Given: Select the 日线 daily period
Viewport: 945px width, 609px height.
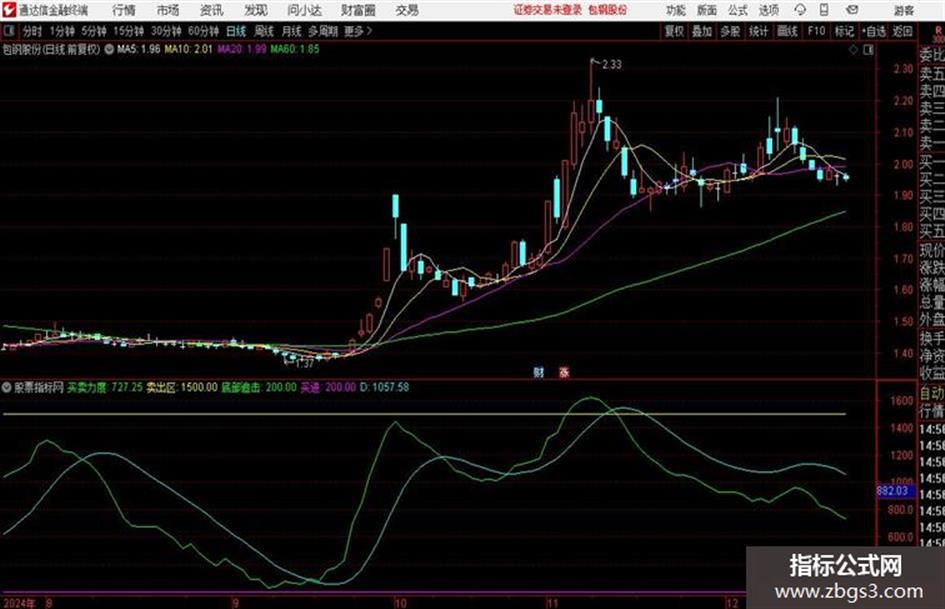Looking at the screenshot, I should [236, 31].
